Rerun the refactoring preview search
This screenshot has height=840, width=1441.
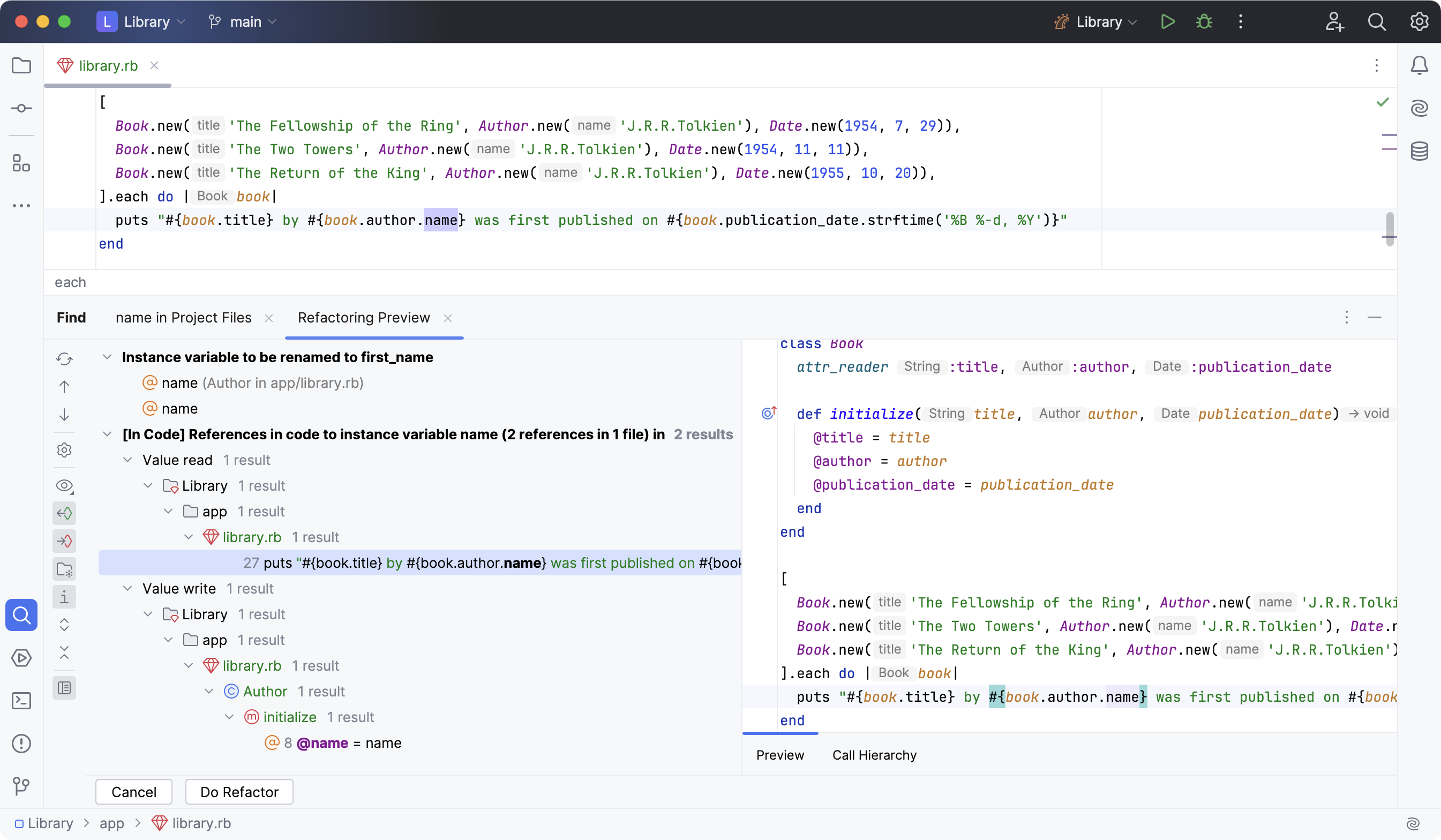[64, 358]
